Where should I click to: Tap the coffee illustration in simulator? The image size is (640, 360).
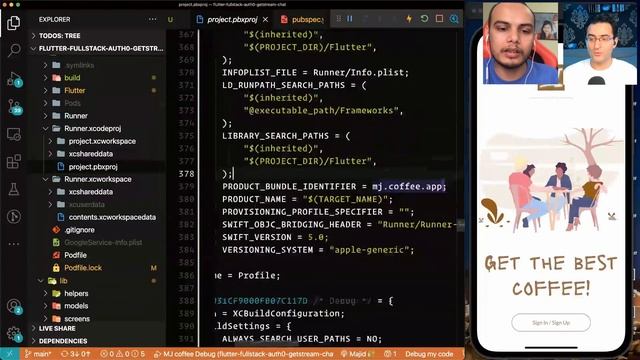tap(551, 180)
